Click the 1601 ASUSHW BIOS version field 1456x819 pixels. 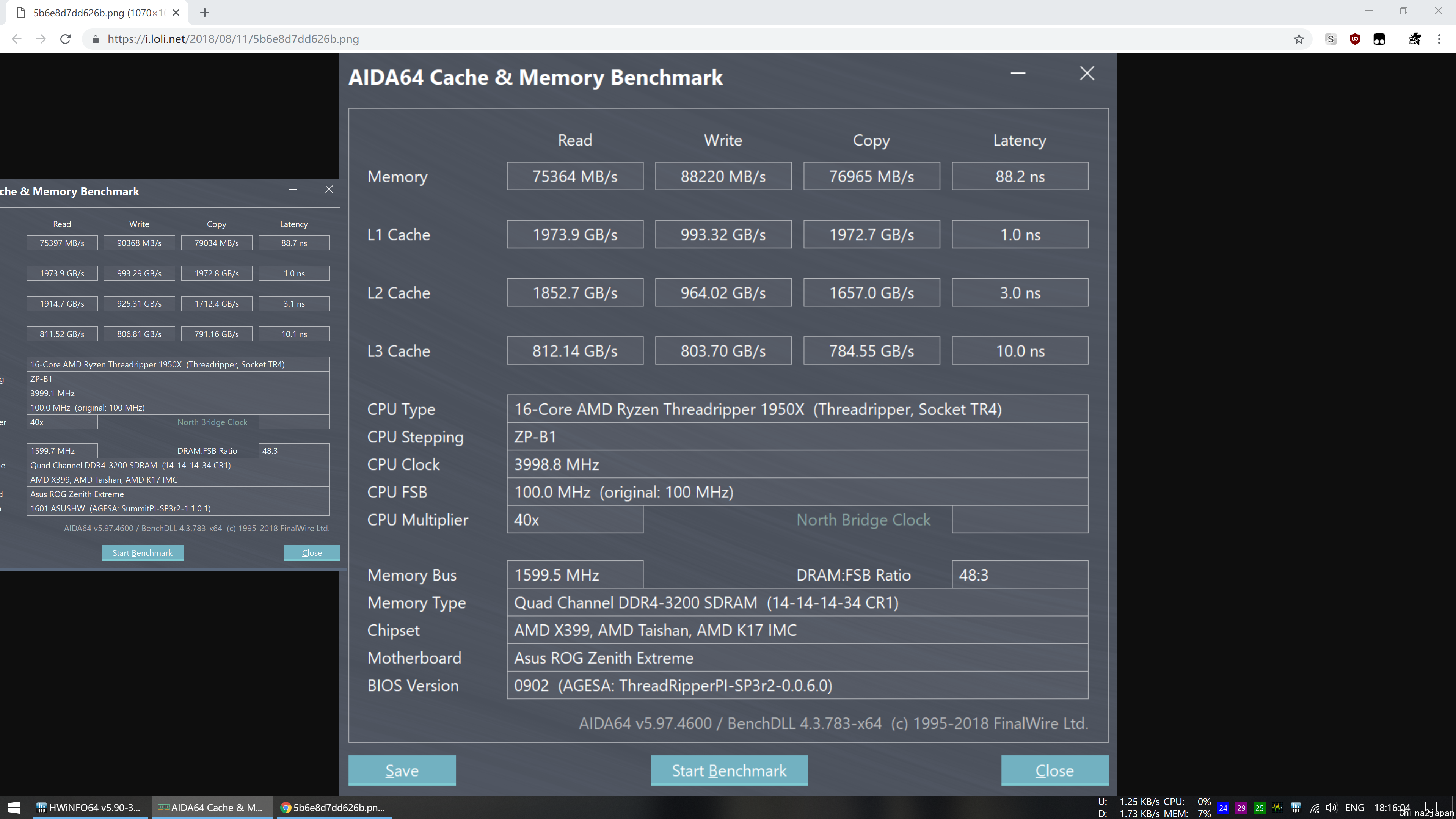(178, 509)
